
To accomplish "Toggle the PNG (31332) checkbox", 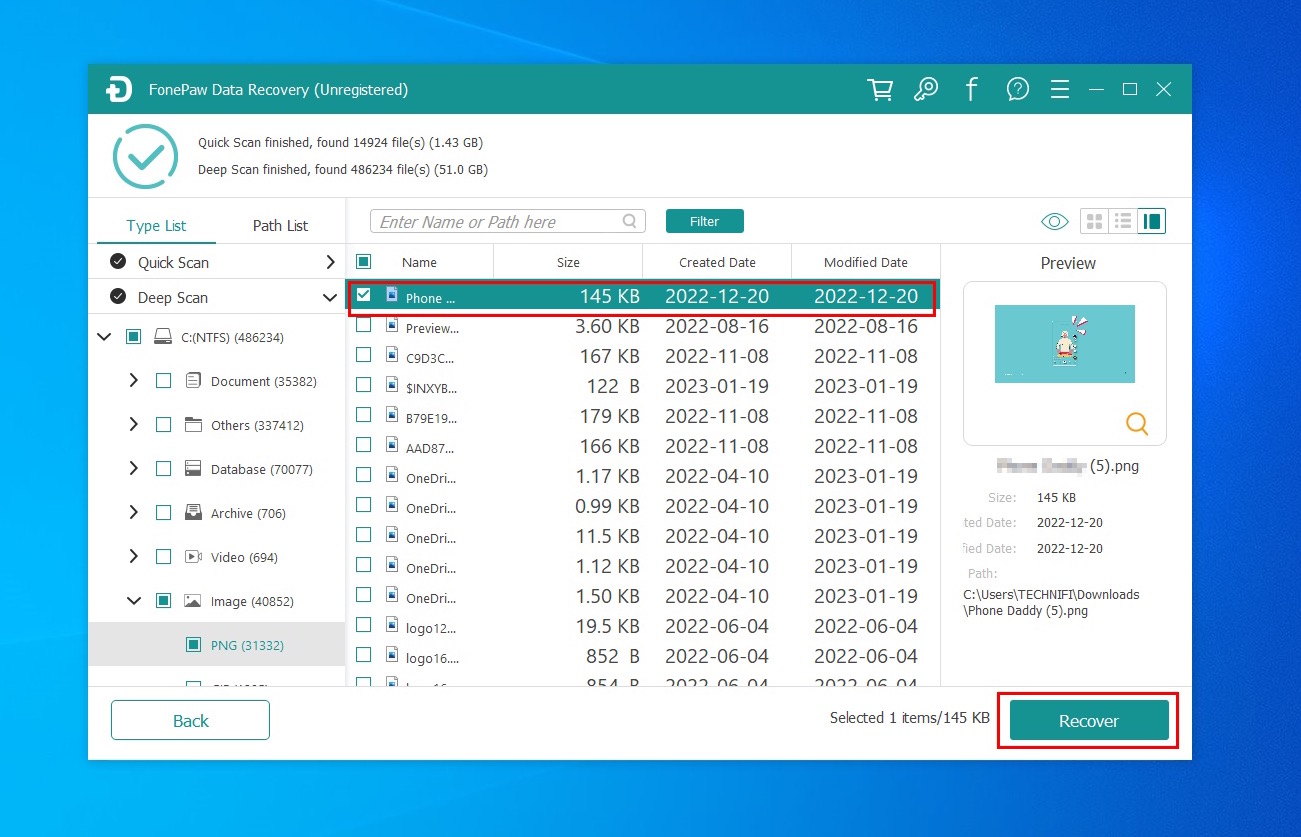I will click(x=193, y=645).
